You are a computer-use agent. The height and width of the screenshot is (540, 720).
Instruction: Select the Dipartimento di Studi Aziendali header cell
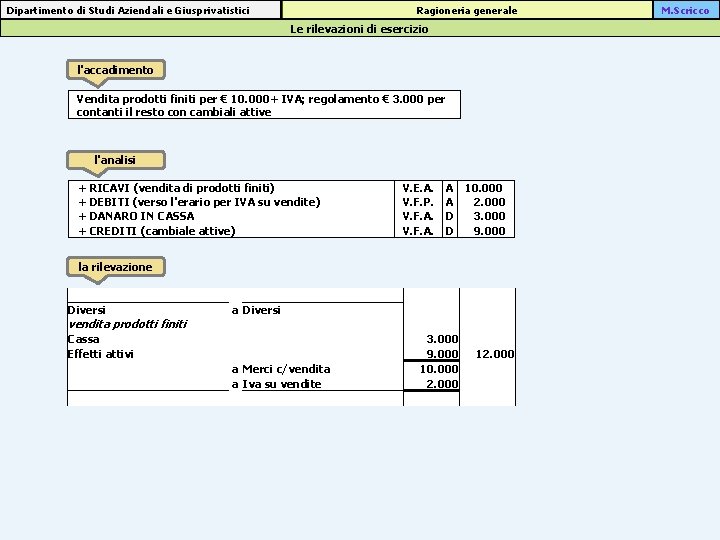[x=141, y=10]
